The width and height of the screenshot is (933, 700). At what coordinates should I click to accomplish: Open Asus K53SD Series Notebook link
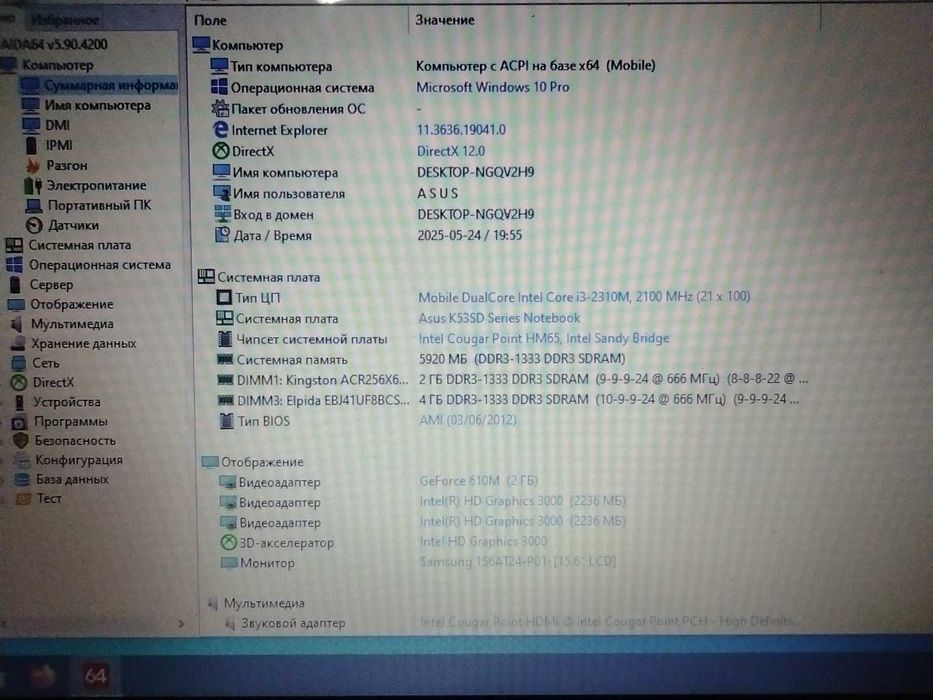499,318
